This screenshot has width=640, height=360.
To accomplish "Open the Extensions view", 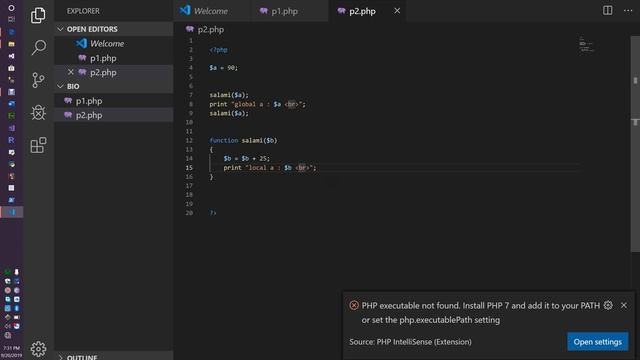I will click(x=38, y=145).
